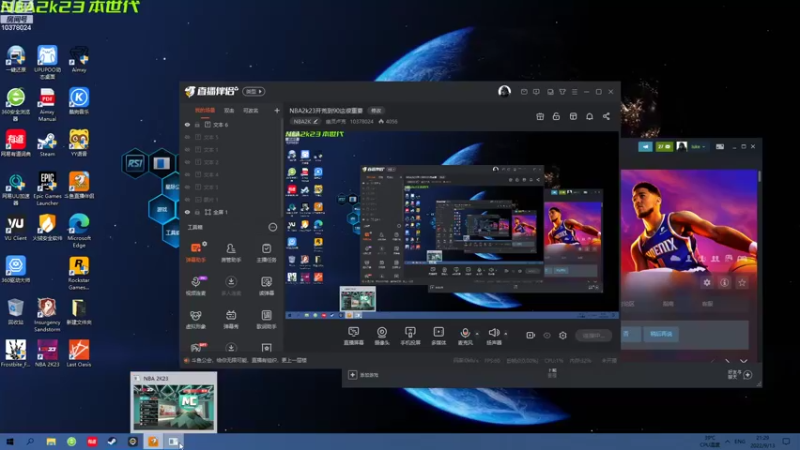800x450 pixels.
Task: Click the notification bell in the stream header
Action: click(x=589, y=116)
